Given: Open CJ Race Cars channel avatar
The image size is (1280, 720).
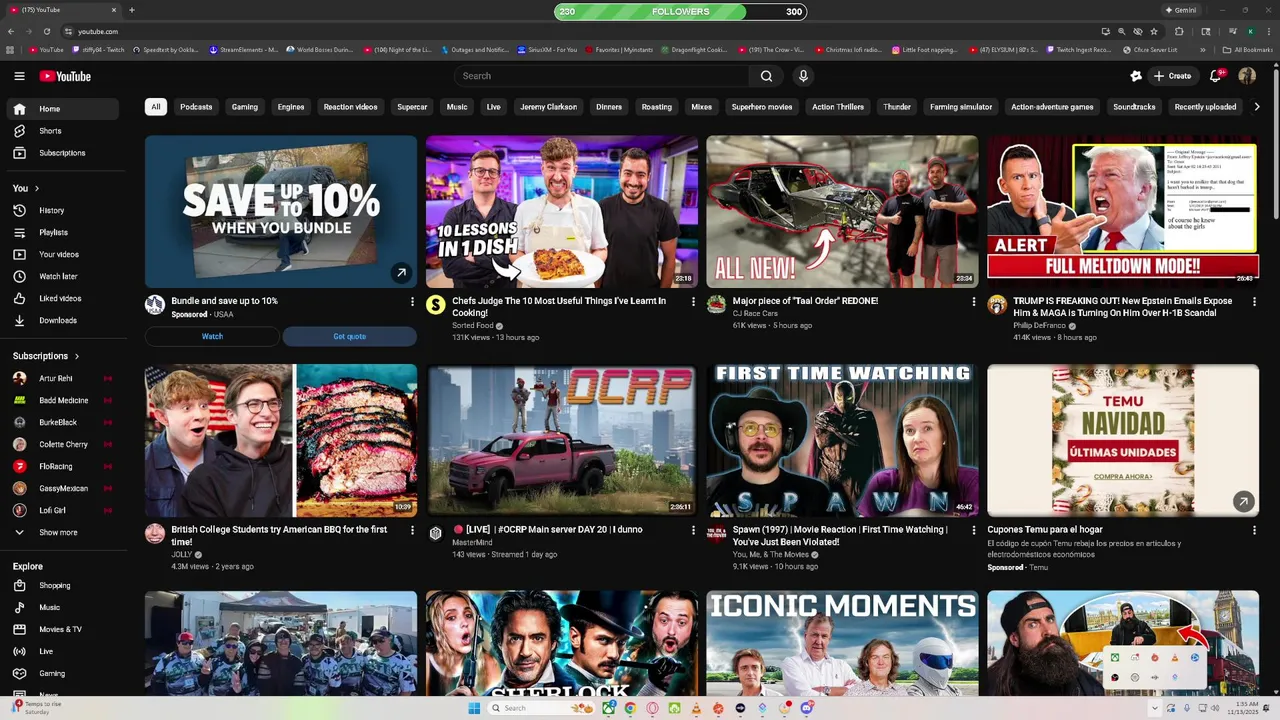Looking at the screenshot, I should point(716,304).
